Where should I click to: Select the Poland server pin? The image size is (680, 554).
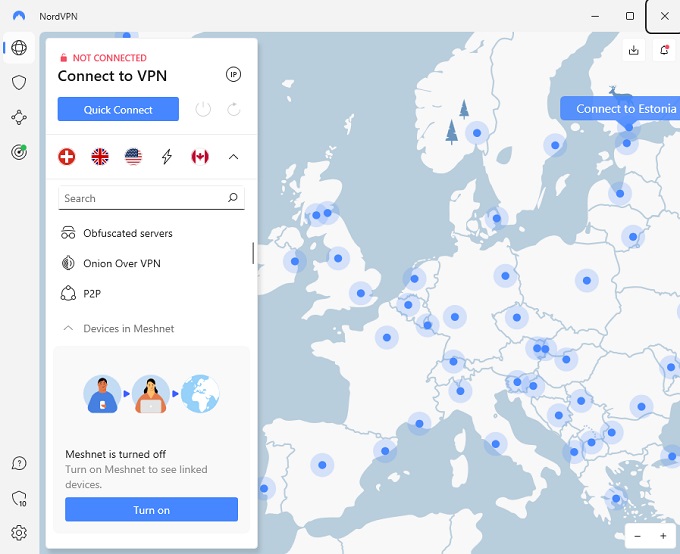click(587, 280)
